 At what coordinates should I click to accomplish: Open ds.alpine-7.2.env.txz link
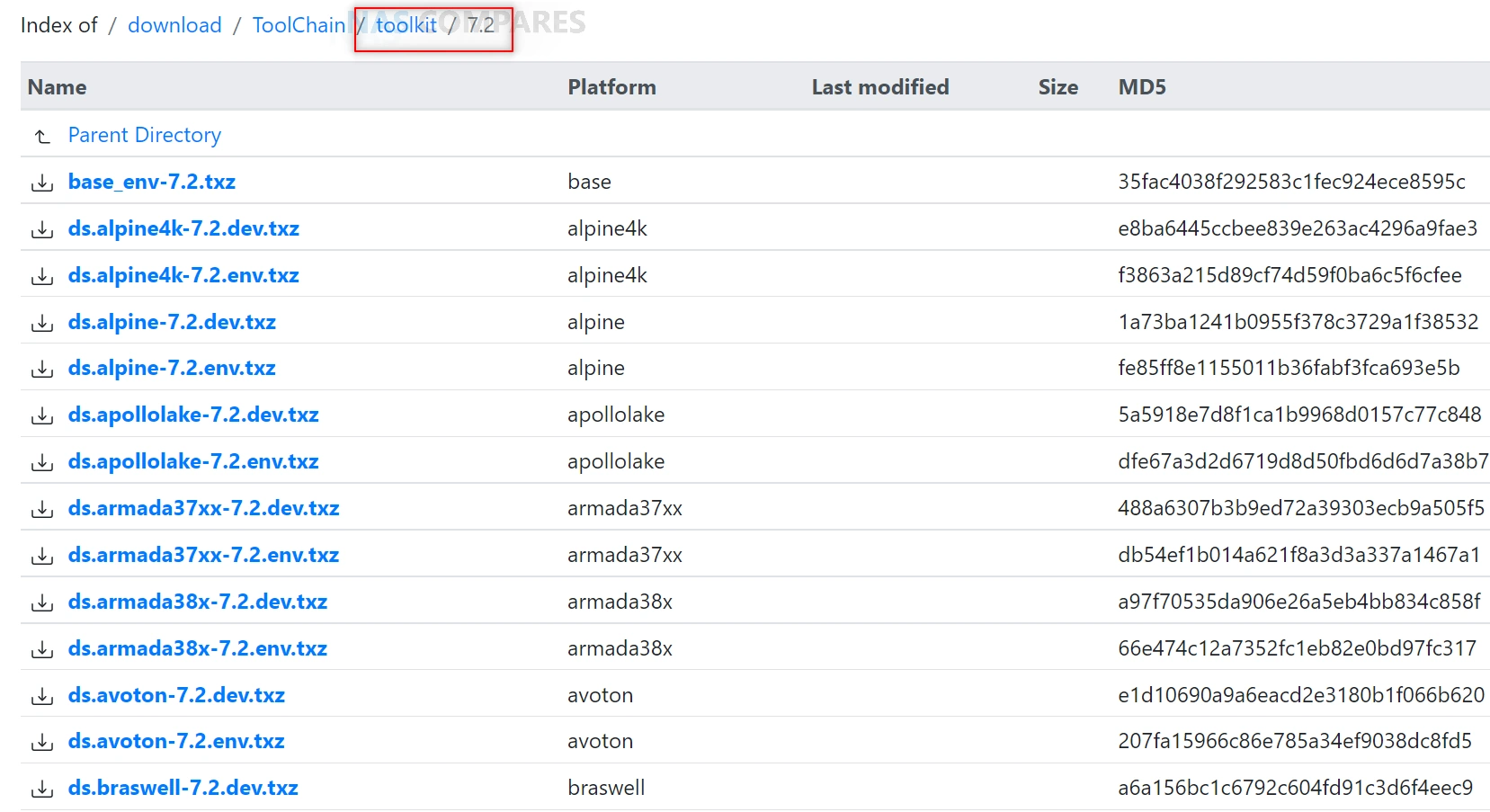[172, 368]
